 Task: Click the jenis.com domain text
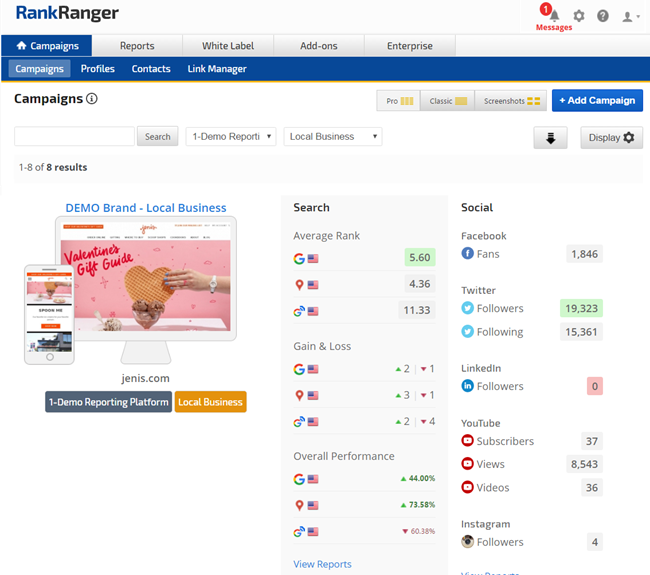[146, 378]
